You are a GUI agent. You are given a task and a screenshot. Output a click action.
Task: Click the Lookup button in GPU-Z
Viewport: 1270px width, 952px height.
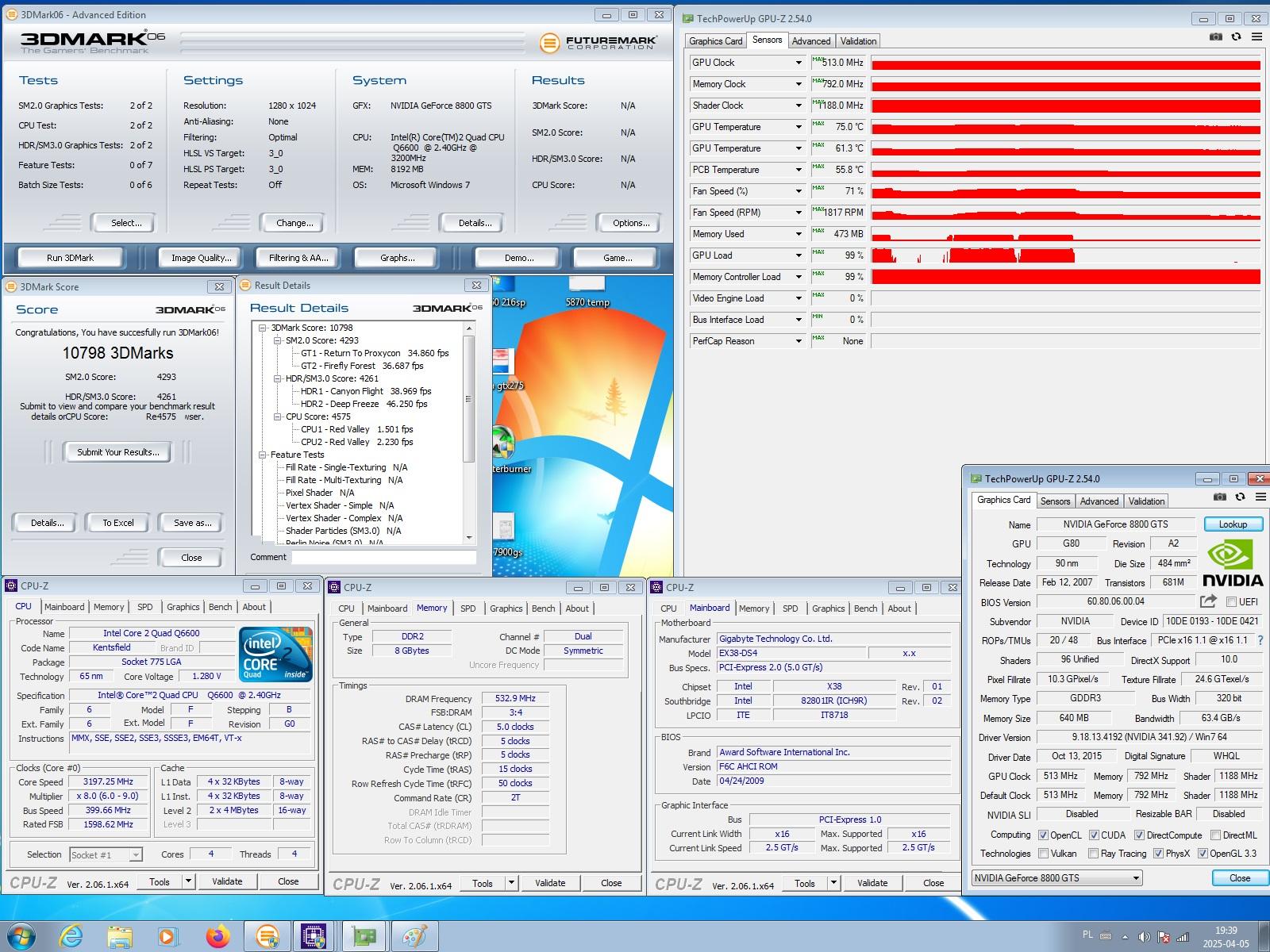click(x=1232, y=524)
